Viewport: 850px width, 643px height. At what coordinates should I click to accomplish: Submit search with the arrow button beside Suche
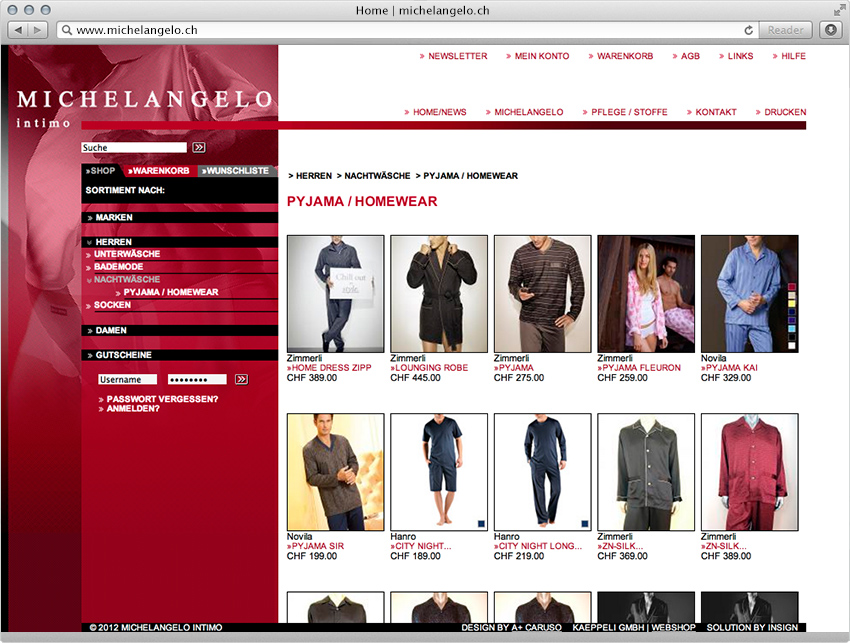coord(199,147)
